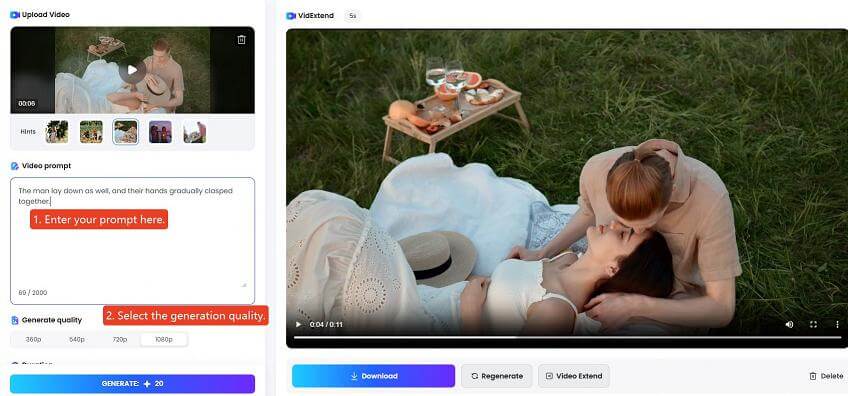Play the generated video in main player
This screenshot has height=396, width=848.
click(x=298, y=325)
